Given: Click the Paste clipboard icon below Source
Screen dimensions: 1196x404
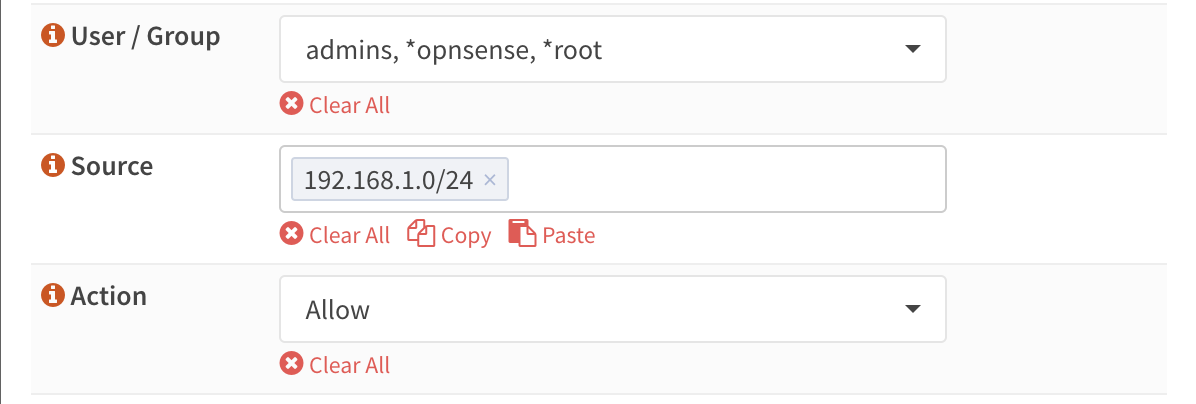Looking at the screenshot, I should click(522, 235).
